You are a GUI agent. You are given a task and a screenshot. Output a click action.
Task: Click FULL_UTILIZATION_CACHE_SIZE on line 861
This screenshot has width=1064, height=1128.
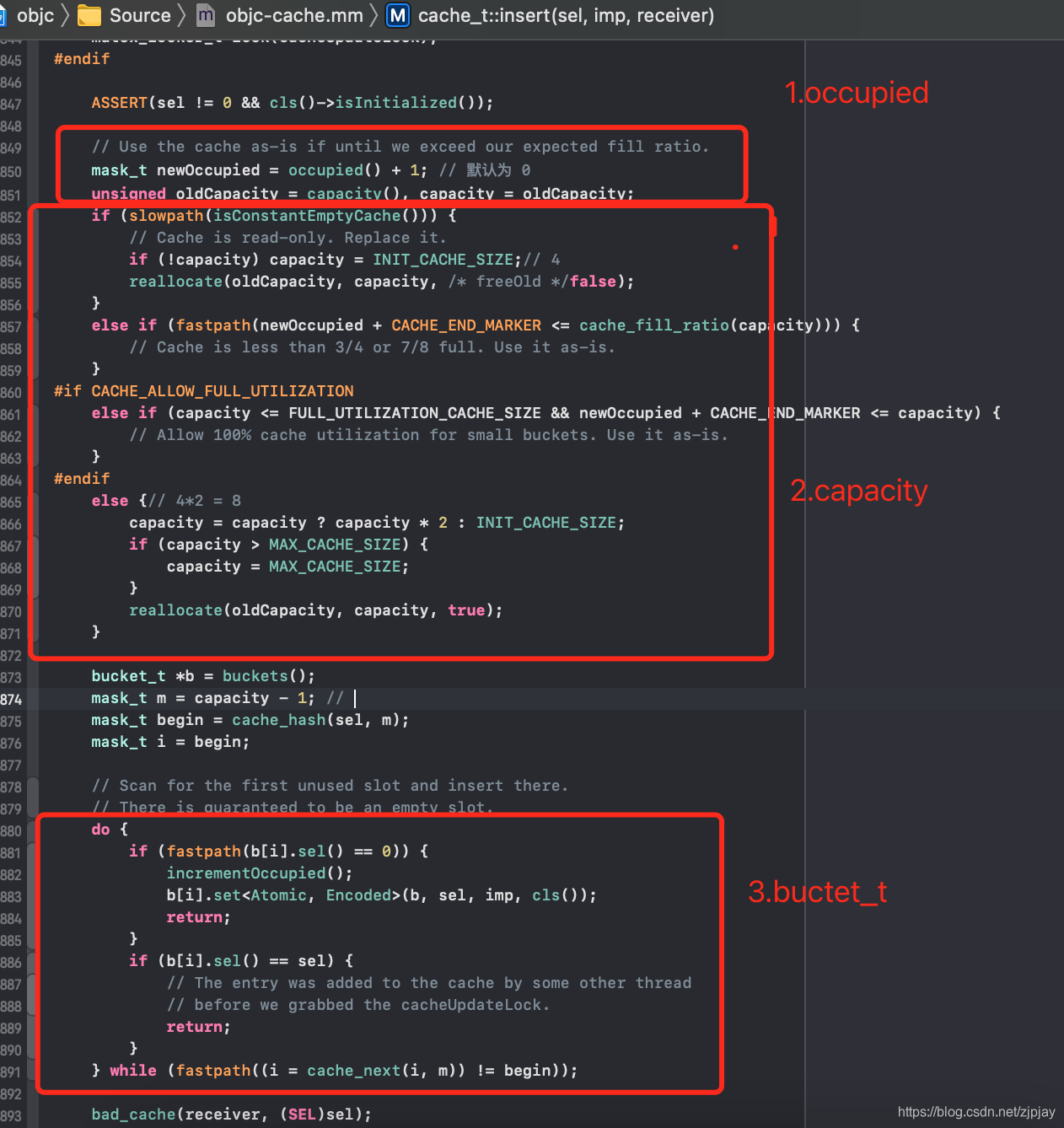[x=415, y=413]
